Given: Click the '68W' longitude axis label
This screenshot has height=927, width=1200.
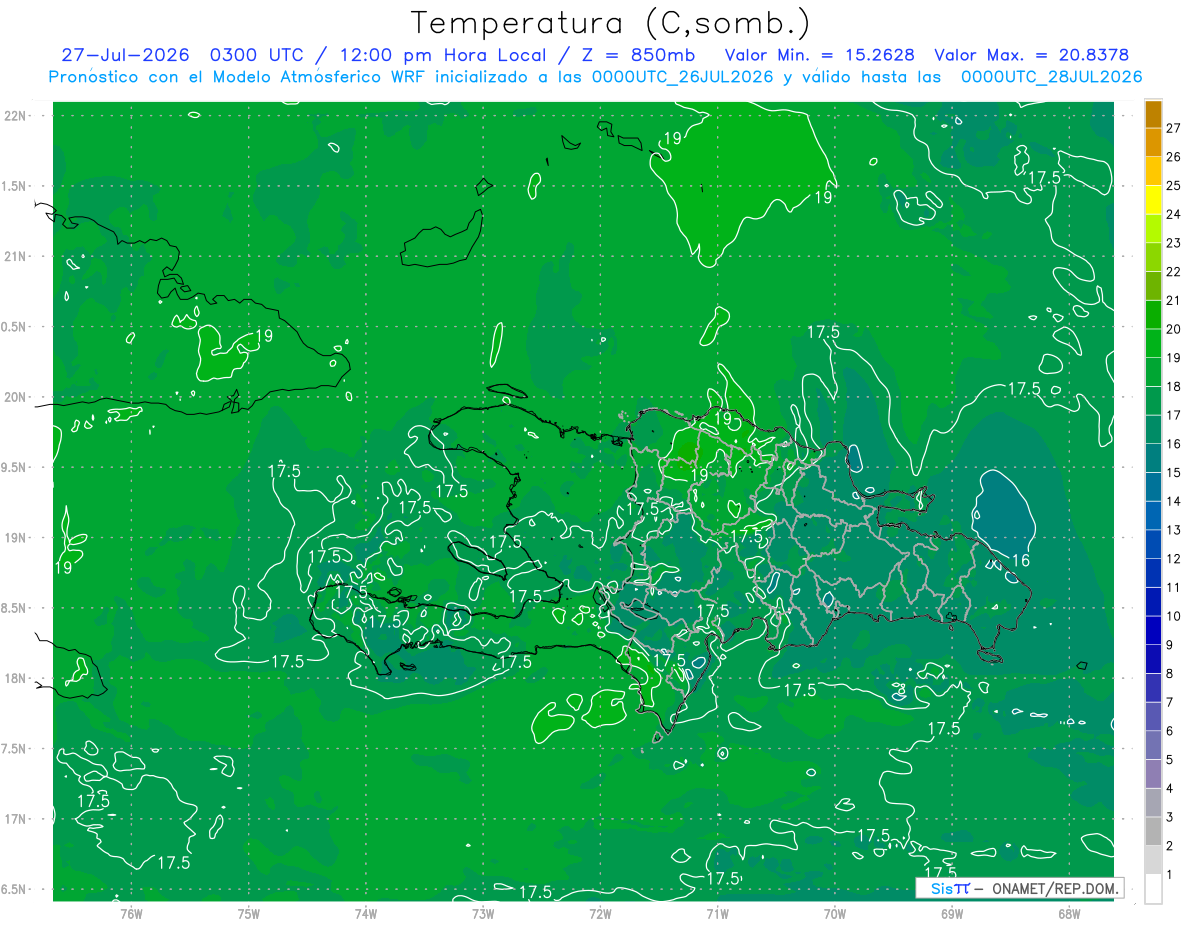Looking at the screenshot, I should point(1069,914).
